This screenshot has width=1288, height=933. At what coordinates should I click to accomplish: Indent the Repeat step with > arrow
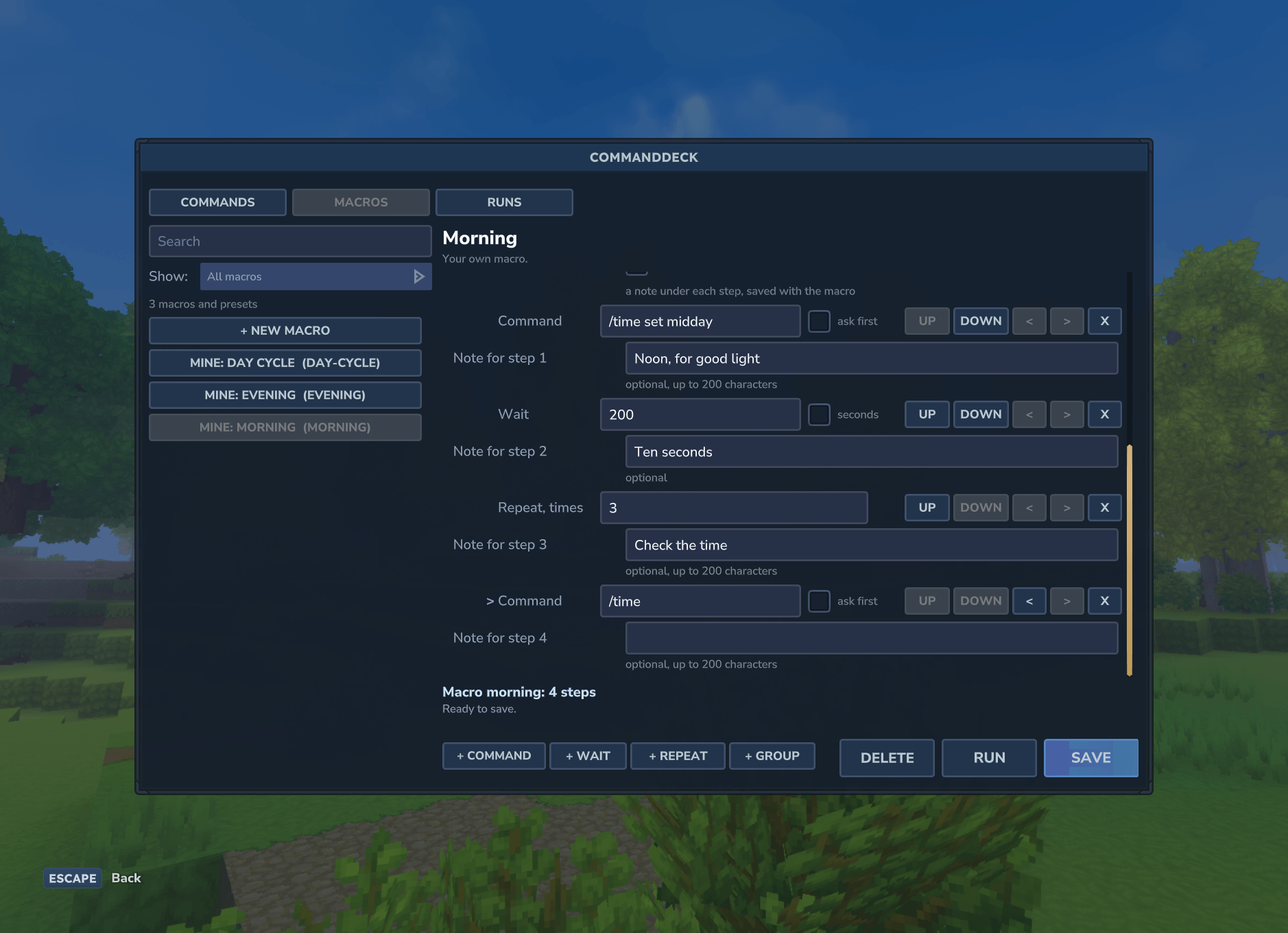click(x=1066, y=508)
